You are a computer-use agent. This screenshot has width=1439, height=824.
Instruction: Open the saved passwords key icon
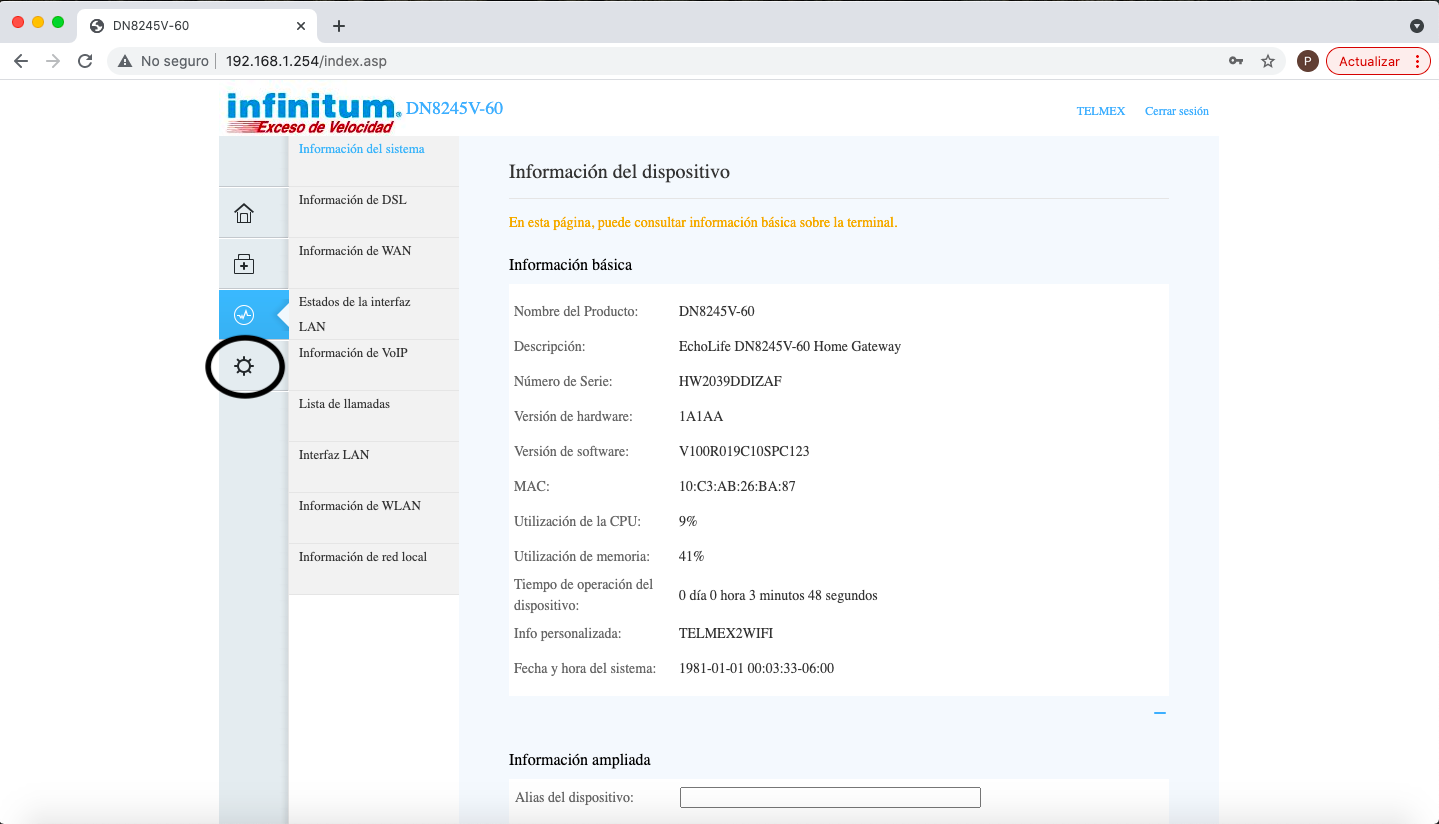[x=1236, y=61]
